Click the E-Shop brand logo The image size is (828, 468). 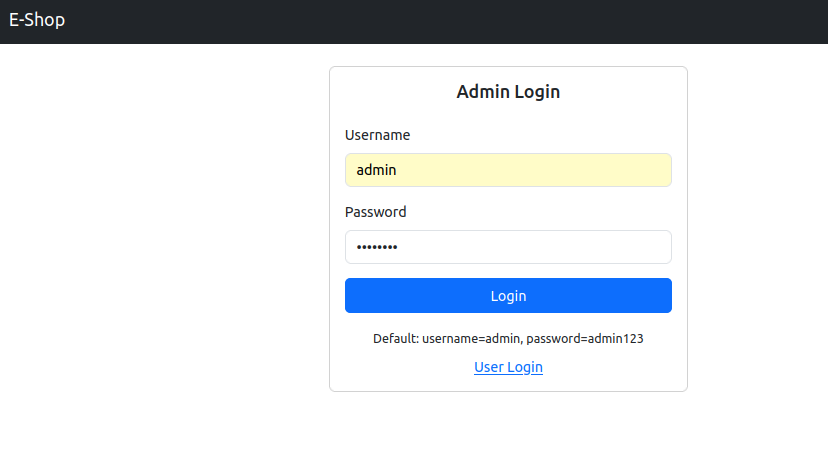pyautogui.click(x=37, y=20)
